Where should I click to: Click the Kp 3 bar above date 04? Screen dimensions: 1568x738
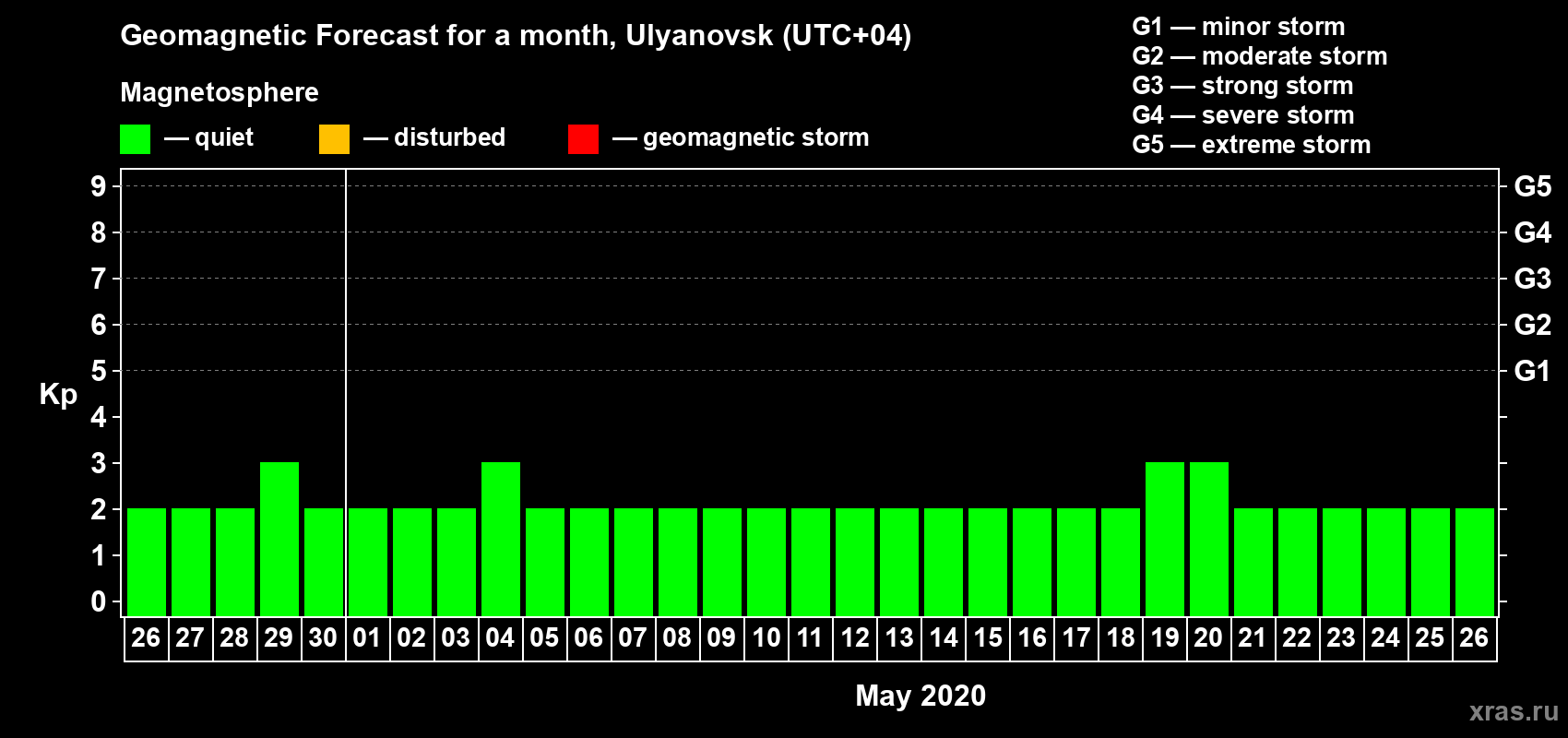coord(501,539)
